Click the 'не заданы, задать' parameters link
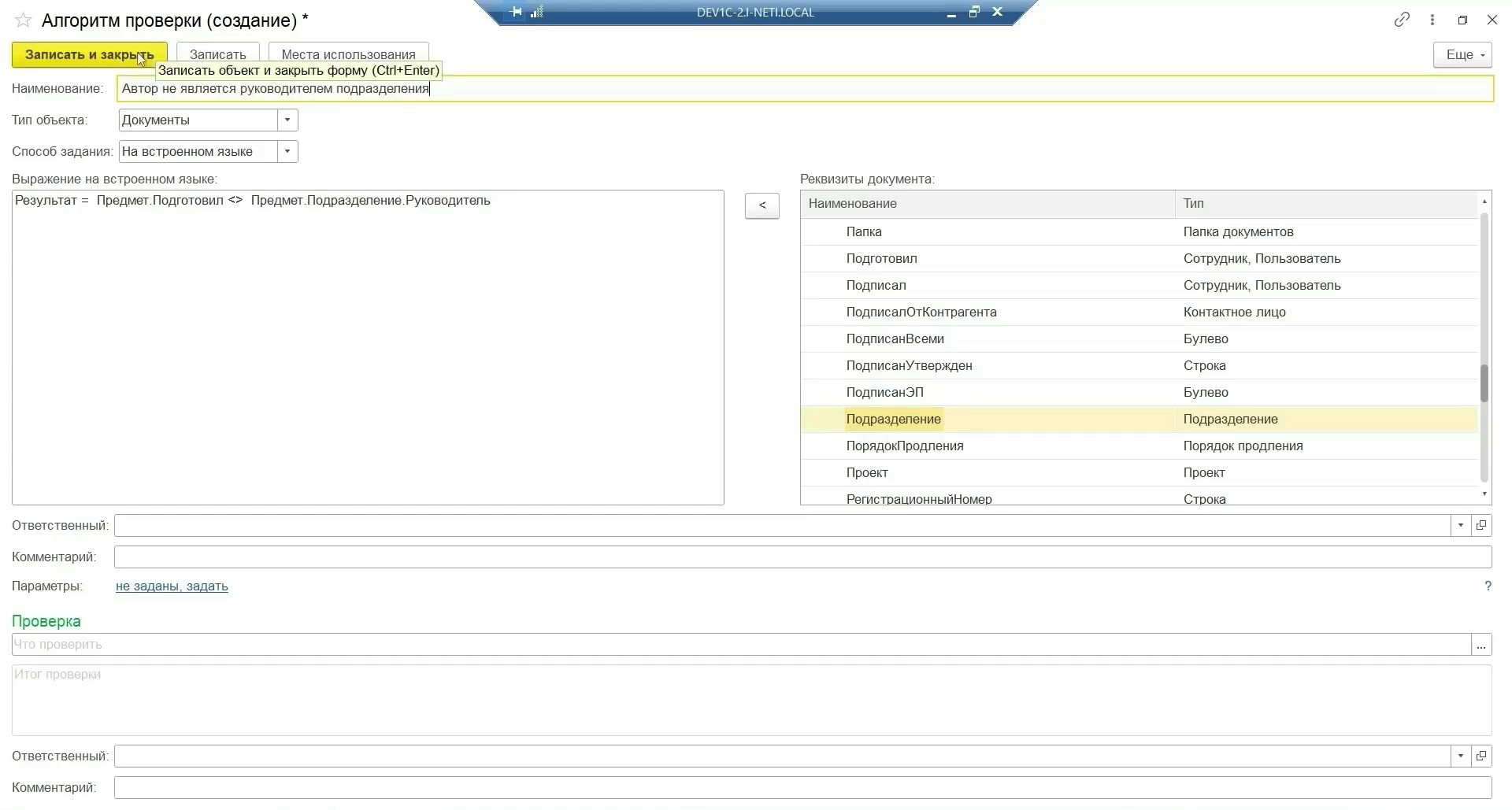 pos(172,586)
